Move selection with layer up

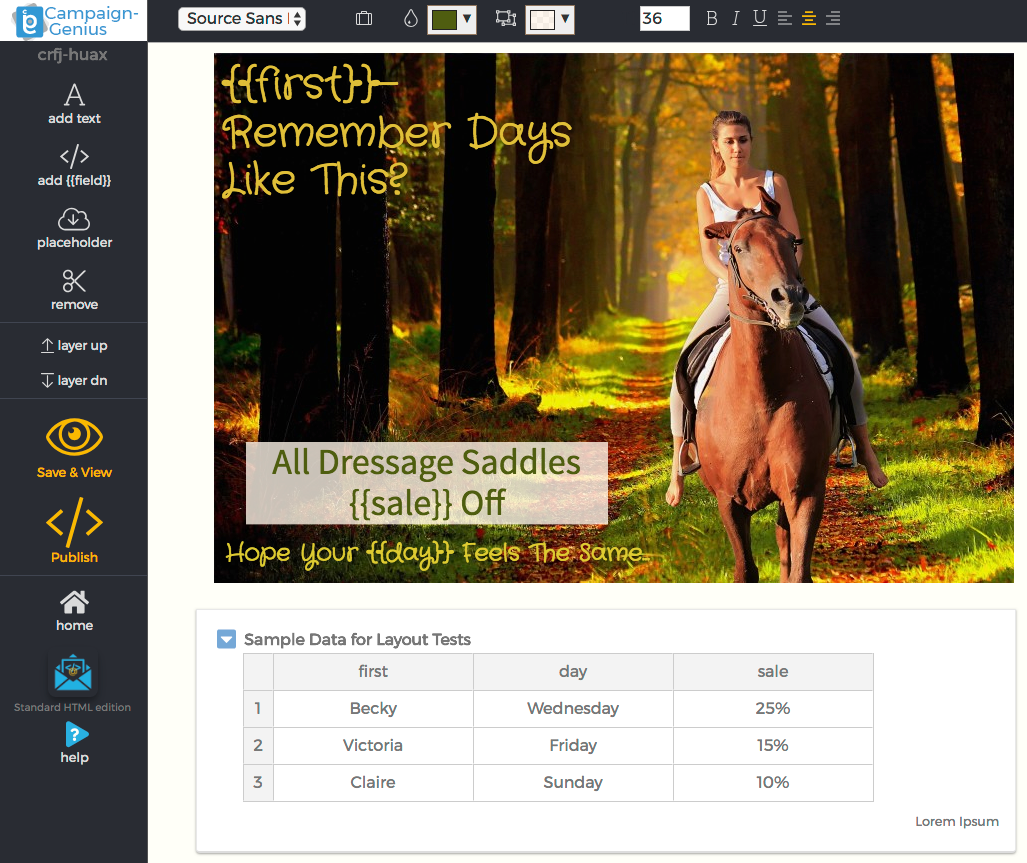point(74,345)
